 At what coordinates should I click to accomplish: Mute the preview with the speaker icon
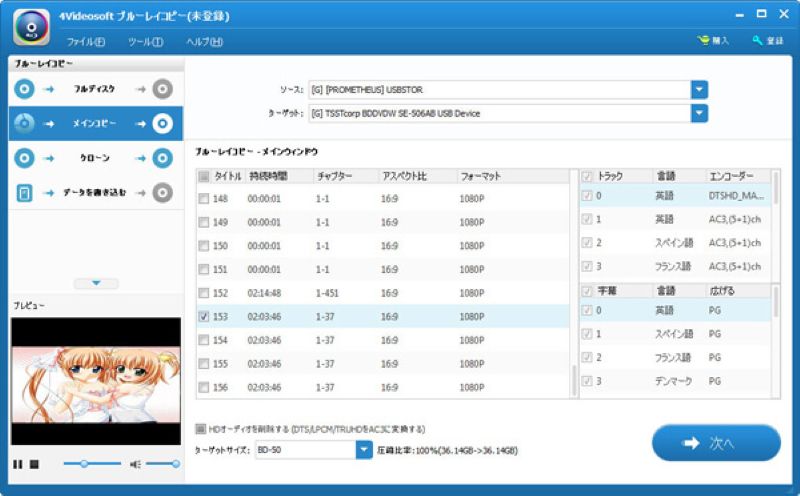(x=135, y=464)
